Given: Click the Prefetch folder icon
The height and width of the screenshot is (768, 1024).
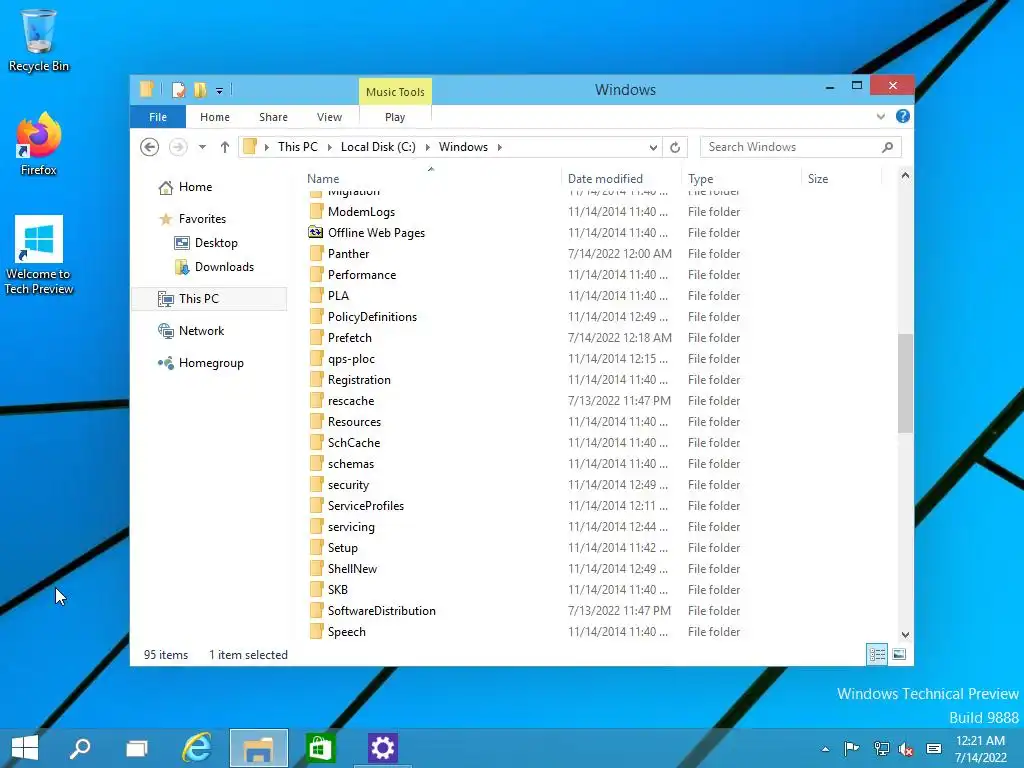Looking at the screenshot, I should click(x=316, y=338).
